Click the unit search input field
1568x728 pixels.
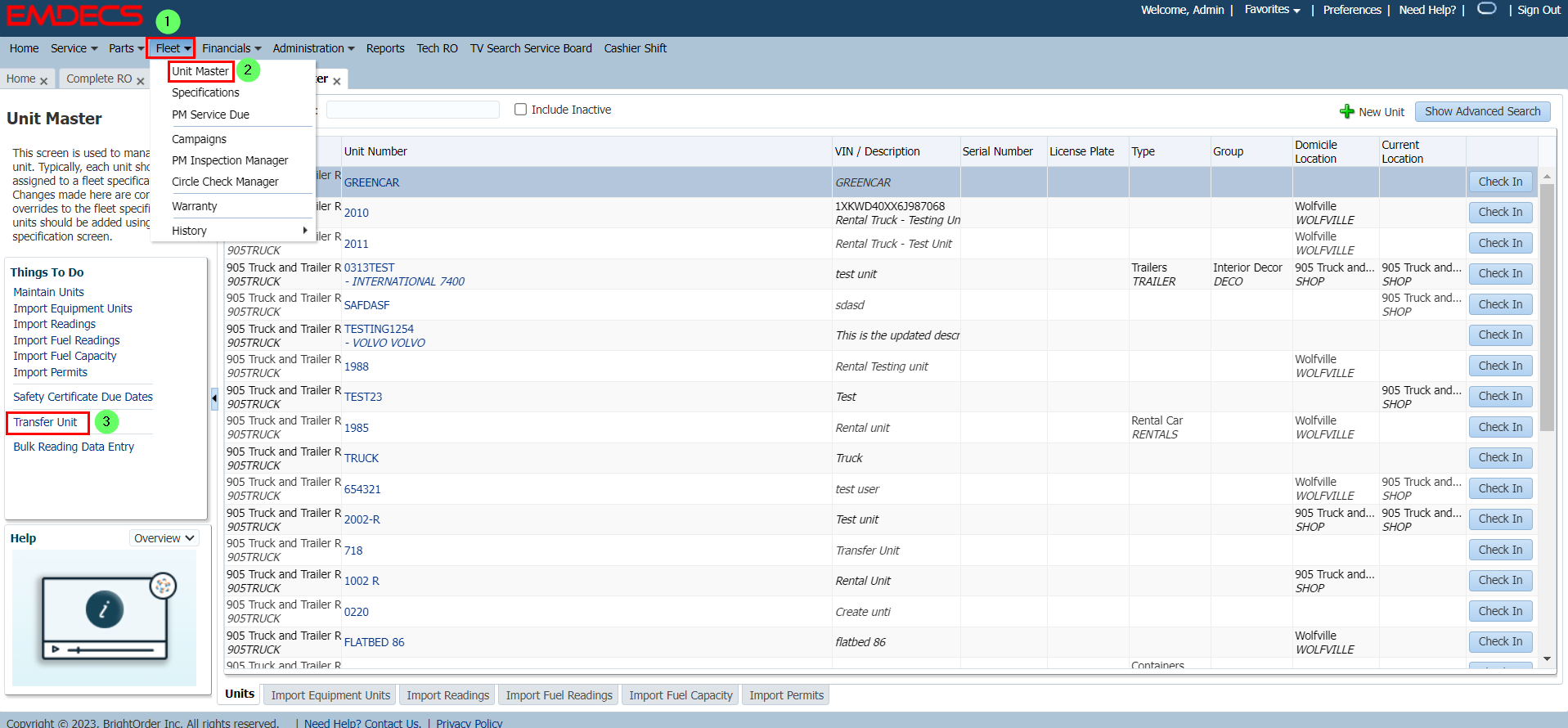pyautogui.click(x=413, y=110)
